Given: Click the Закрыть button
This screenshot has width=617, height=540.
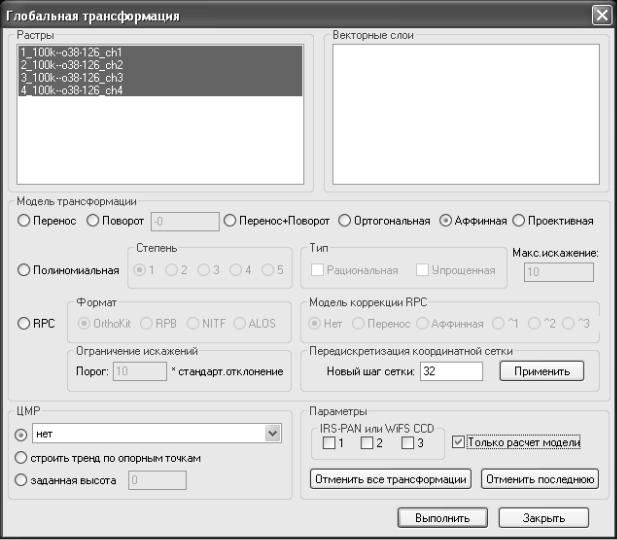Looking at the screenshot, I should (544, 518).
